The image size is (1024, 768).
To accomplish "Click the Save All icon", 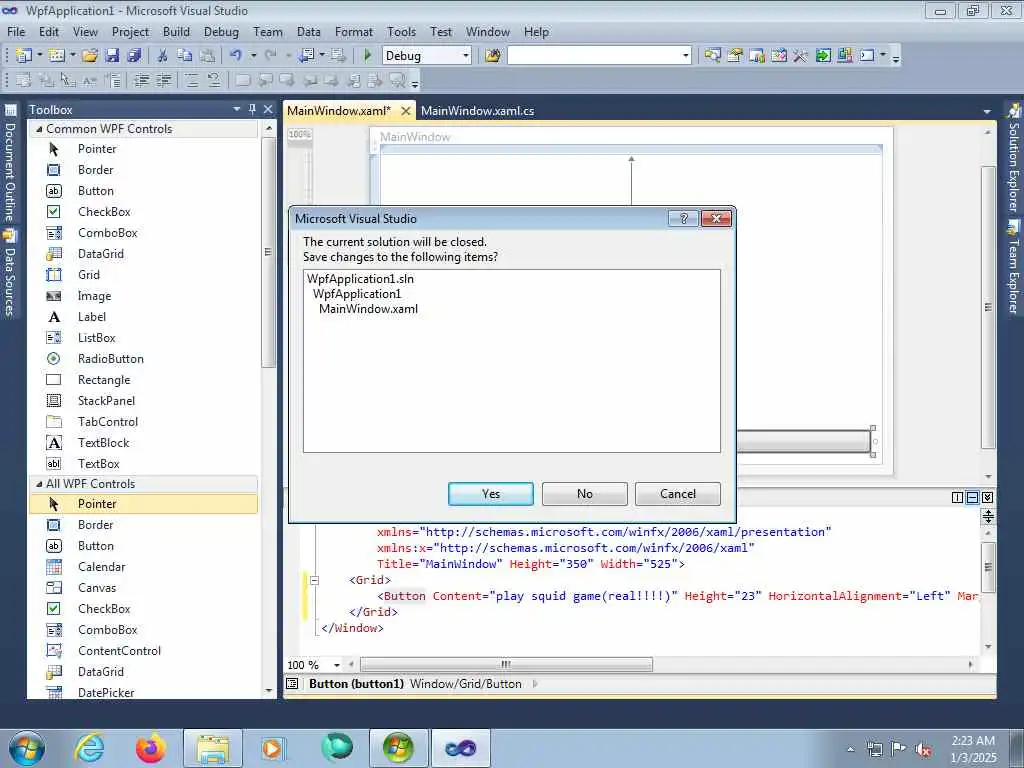I will point(135,56).
